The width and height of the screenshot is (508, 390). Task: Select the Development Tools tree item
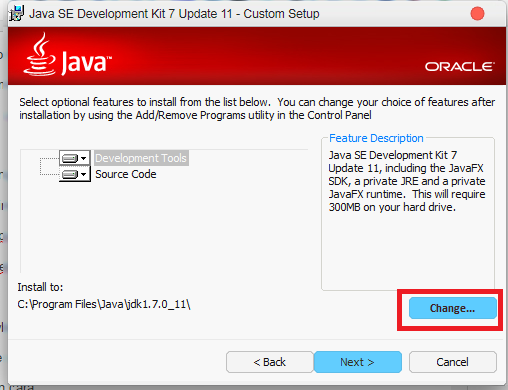coord(141,158)
